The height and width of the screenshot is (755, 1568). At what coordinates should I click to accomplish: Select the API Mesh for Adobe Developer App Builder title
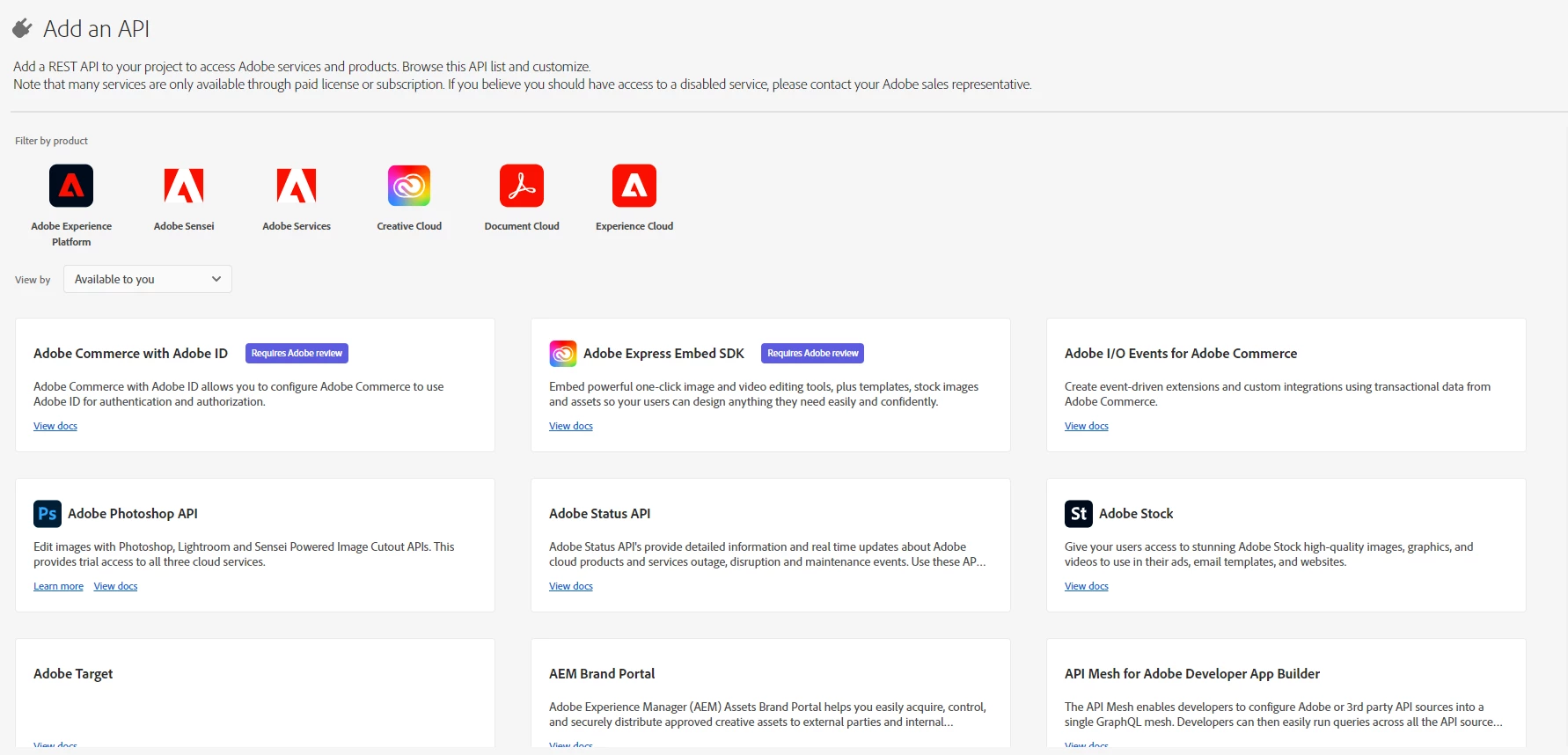pyautogui.click(x=1192, y=674)
